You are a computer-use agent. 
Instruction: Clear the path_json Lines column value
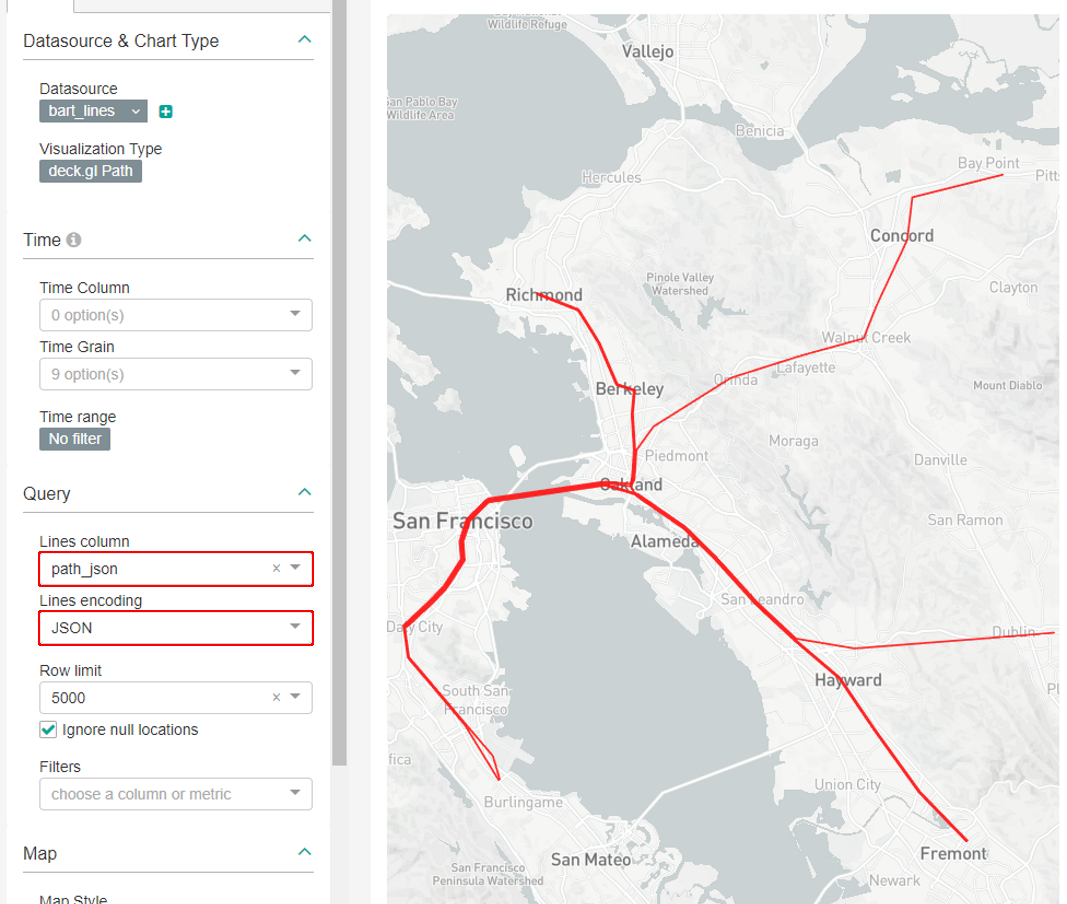[x=276, y=569]
